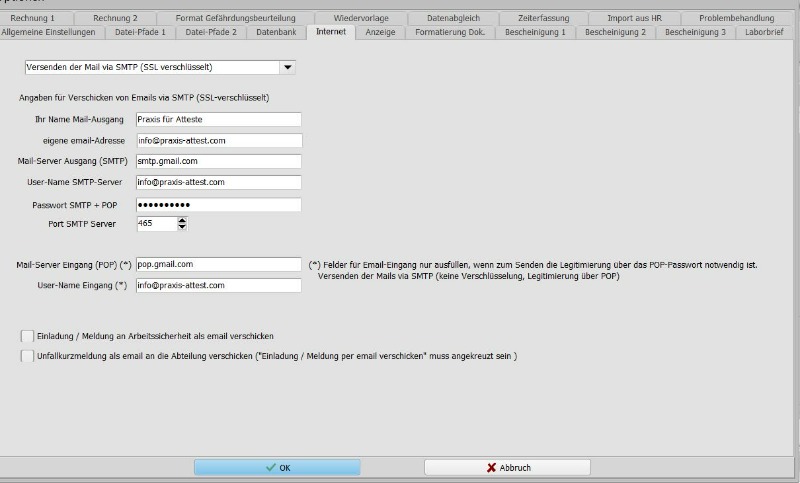This screenshot has width=800, height=483.
Task: Switch to the Datenbank tab
Action: click(x=276, y=33)
